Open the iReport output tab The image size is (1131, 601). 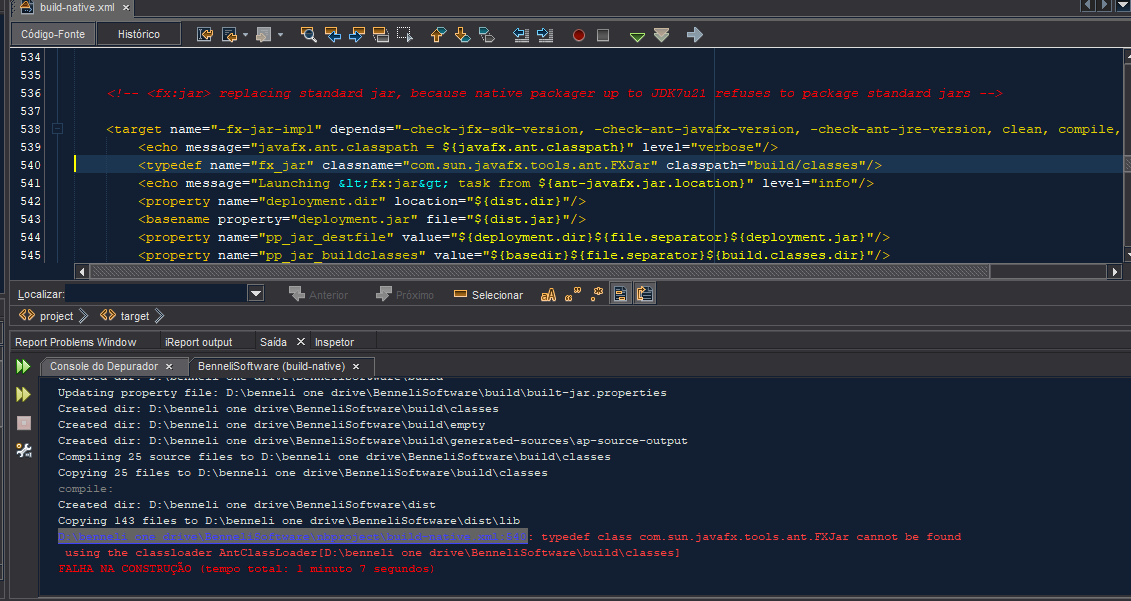198,342
